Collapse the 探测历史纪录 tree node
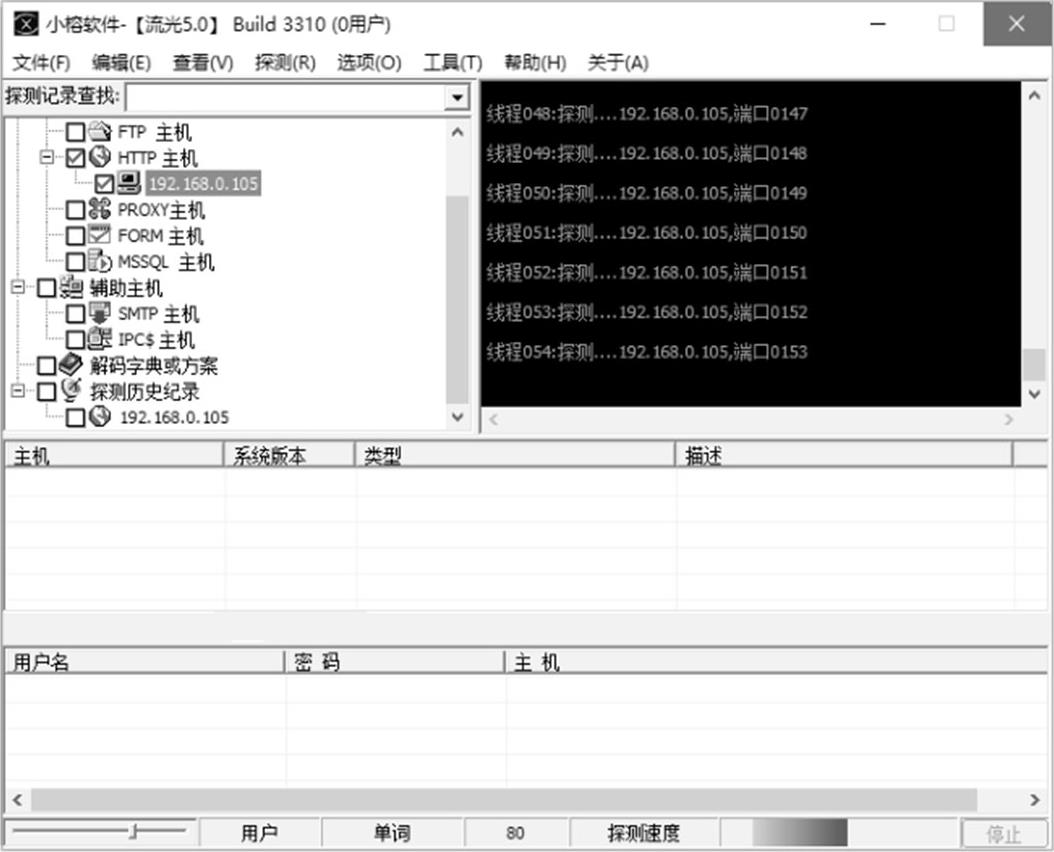1054x852 pixels. click(x=18, y=391)
